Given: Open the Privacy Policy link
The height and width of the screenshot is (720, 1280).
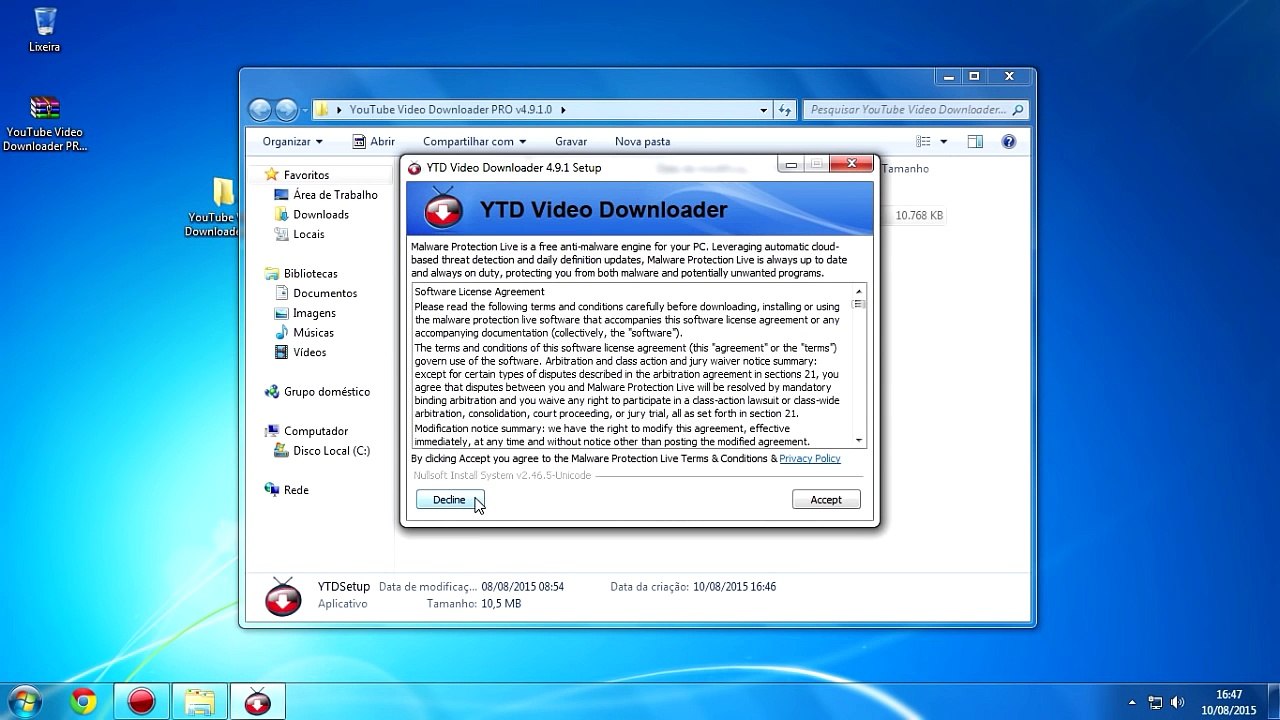Looking at the screenshot, I should [810, 458].
